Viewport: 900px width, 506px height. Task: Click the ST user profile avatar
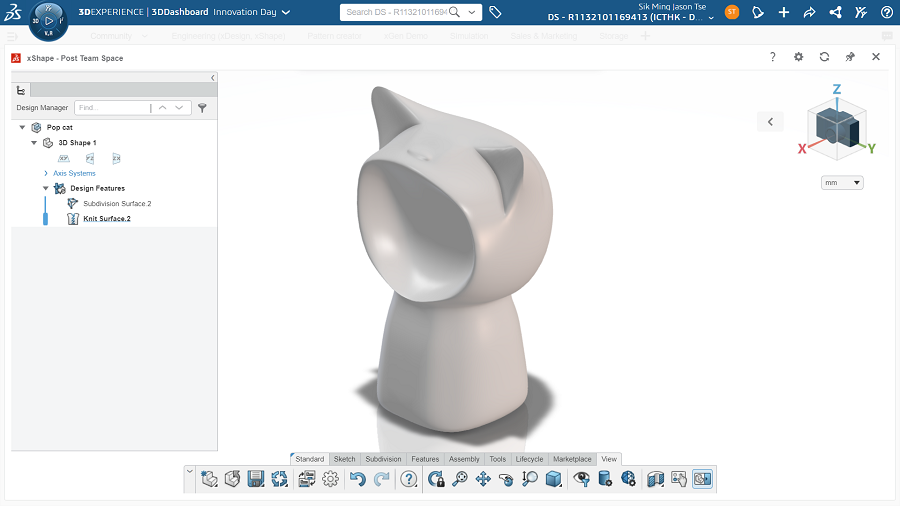(x=732, y=12)
